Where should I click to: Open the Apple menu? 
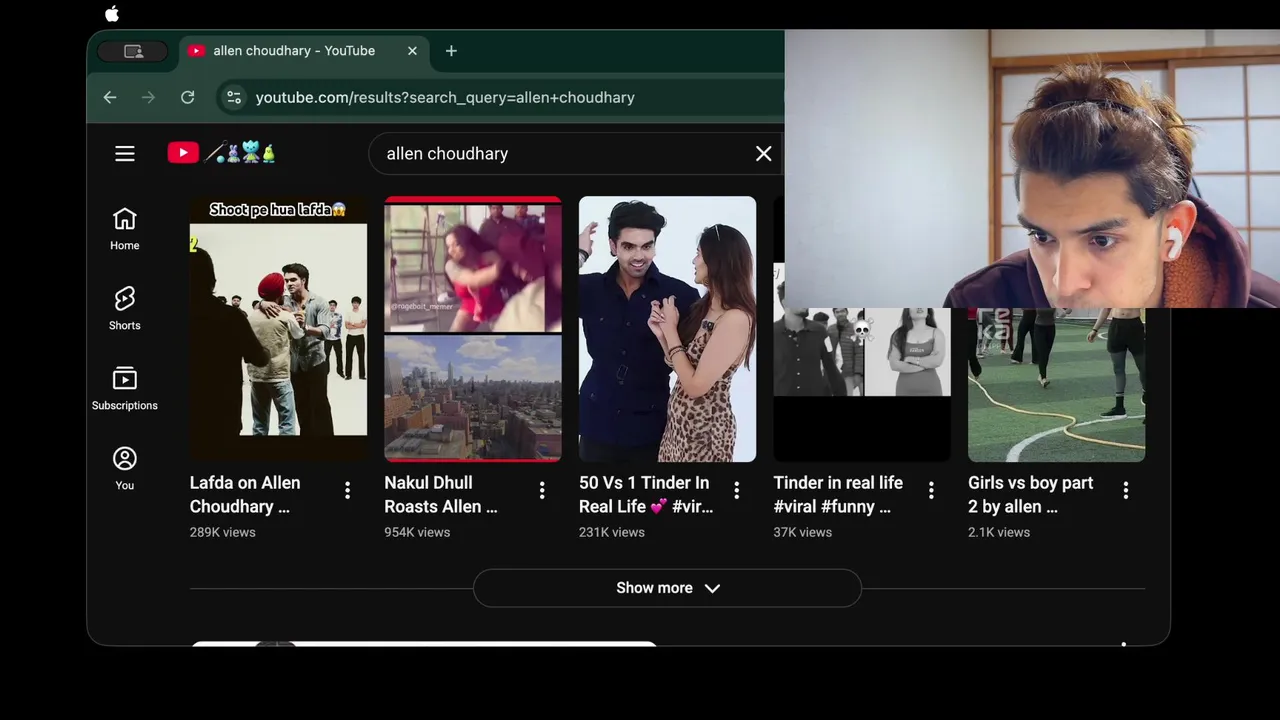[112, 13]
